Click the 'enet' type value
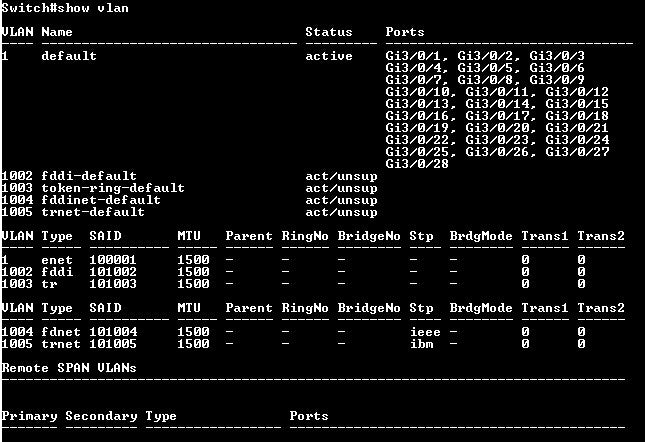Viewport: 645px width, 442px height. pyautogui.click(x=57, y=260)
